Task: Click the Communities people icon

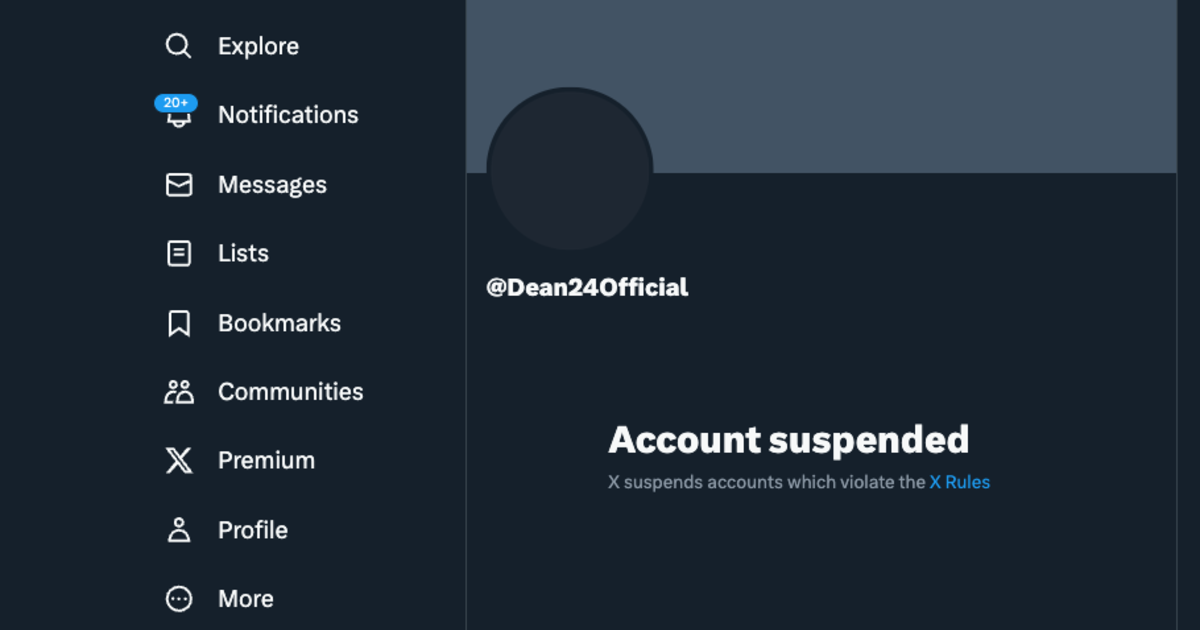Action: 178,391
